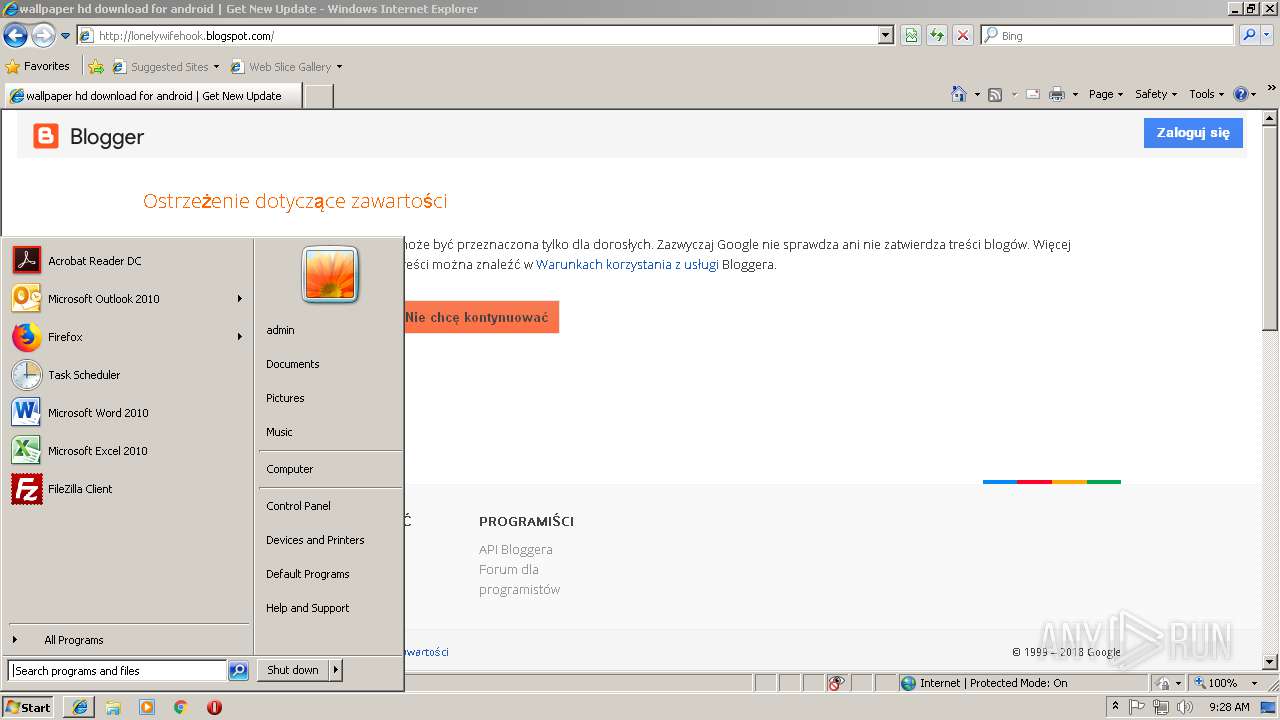
Task: Click the Bing search box
Action: coord(1107,35)
